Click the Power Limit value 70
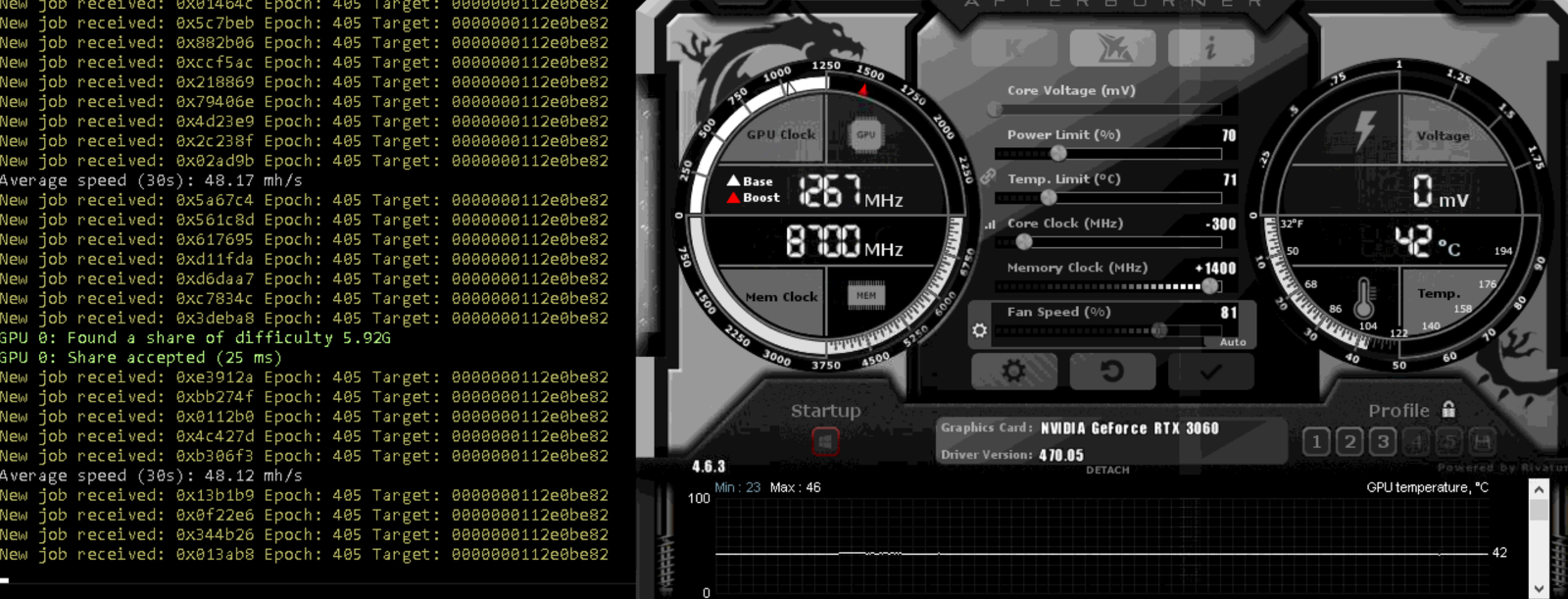Image resolution: width=1568 pixels, height=599 pixels. click(1229, 135)
